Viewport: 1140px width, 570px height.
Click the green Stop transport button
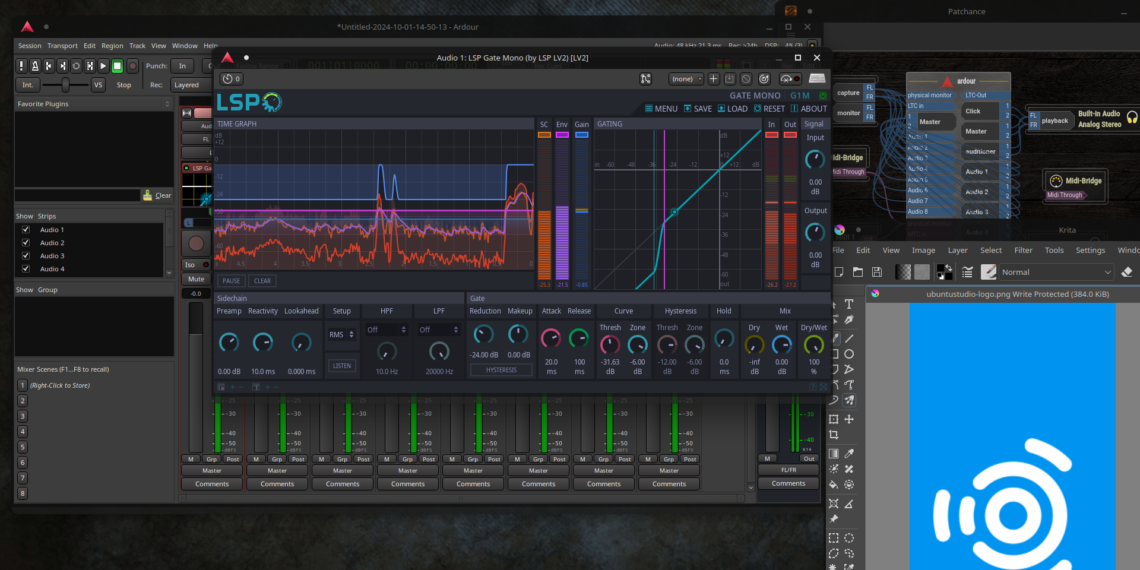tap(117, 66)
